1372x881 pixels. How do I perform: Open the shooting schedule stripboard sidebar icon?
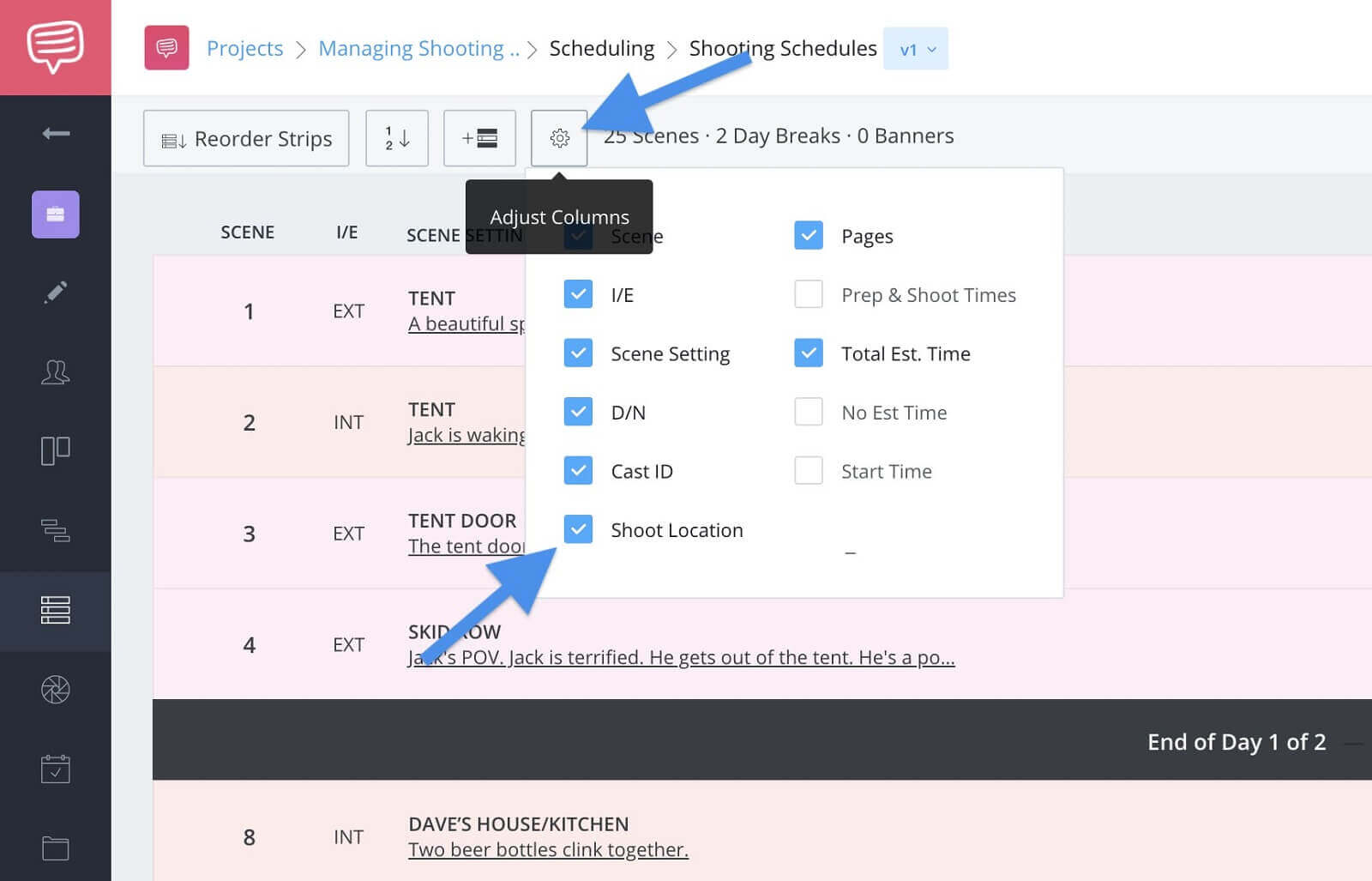[x=56, y=610]
